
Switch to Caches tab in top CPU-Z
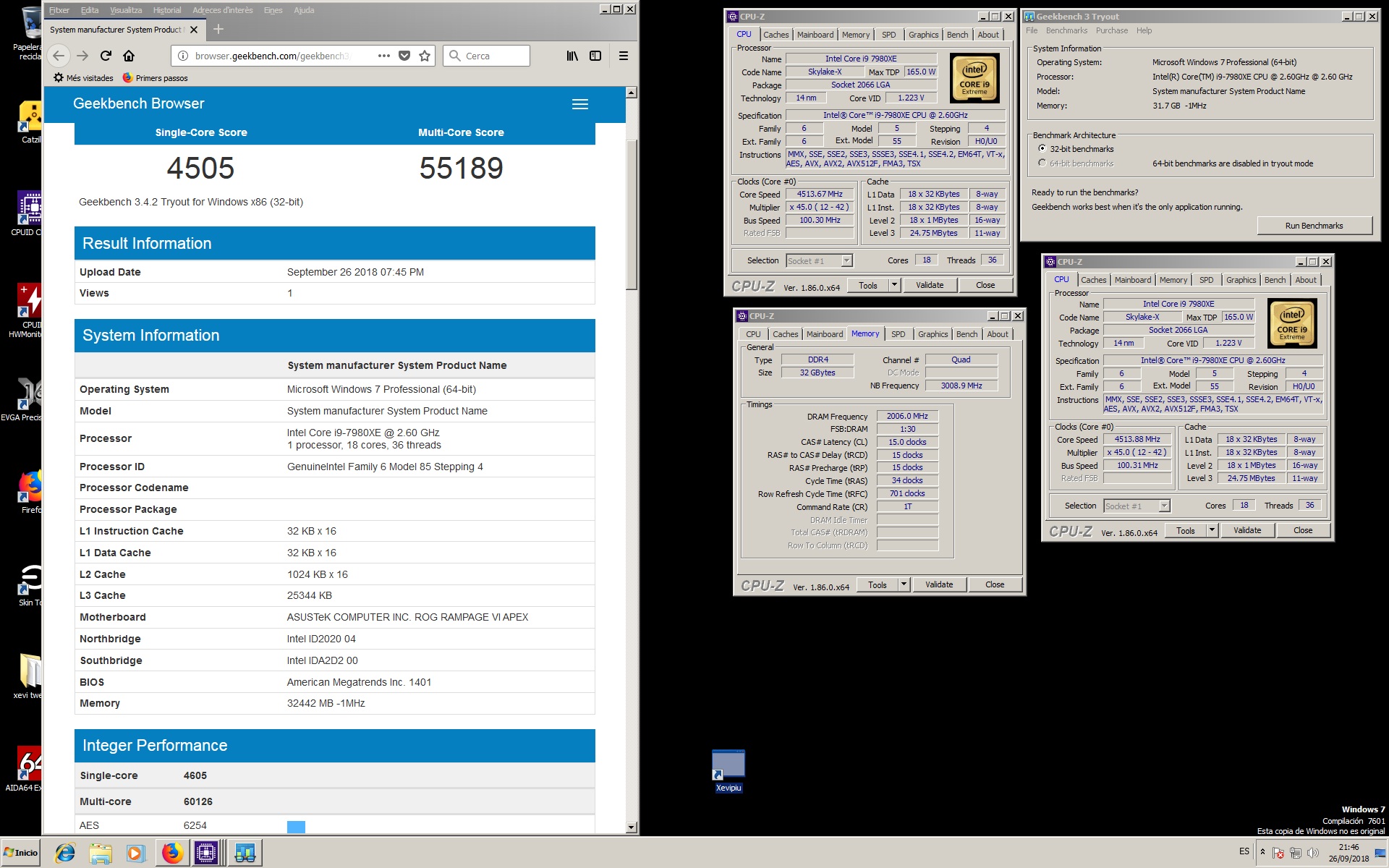point(776,35)
